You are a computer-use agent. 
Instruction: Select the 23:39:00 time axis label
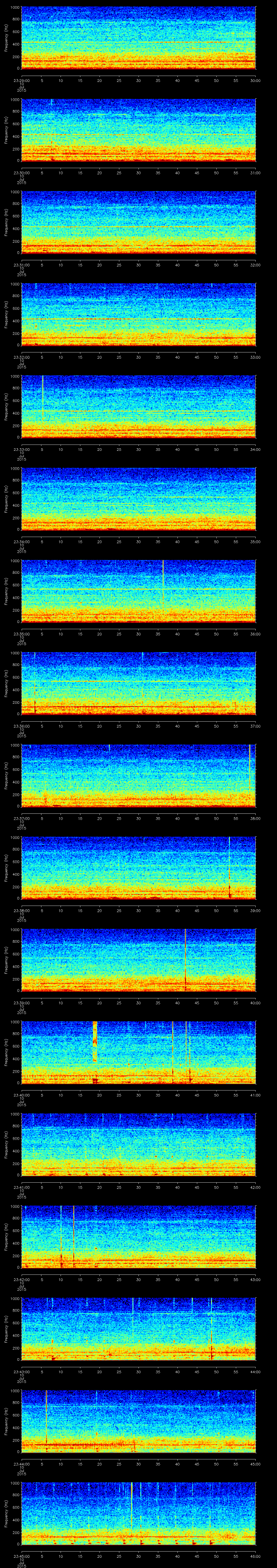21,1003
